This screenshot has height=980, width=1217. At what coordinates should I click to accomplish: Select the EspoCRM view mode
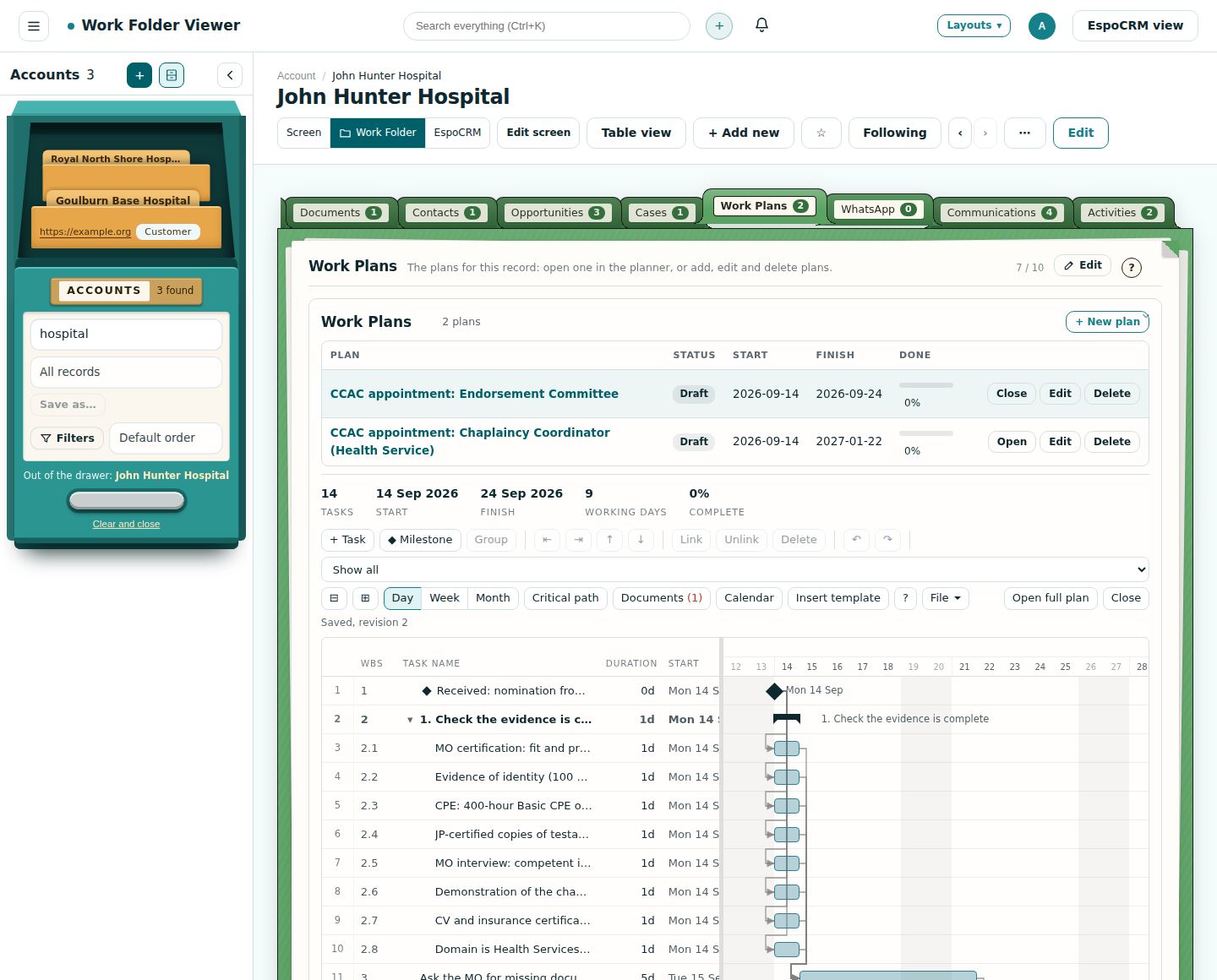pyautogui.click(x=457, y=133)
